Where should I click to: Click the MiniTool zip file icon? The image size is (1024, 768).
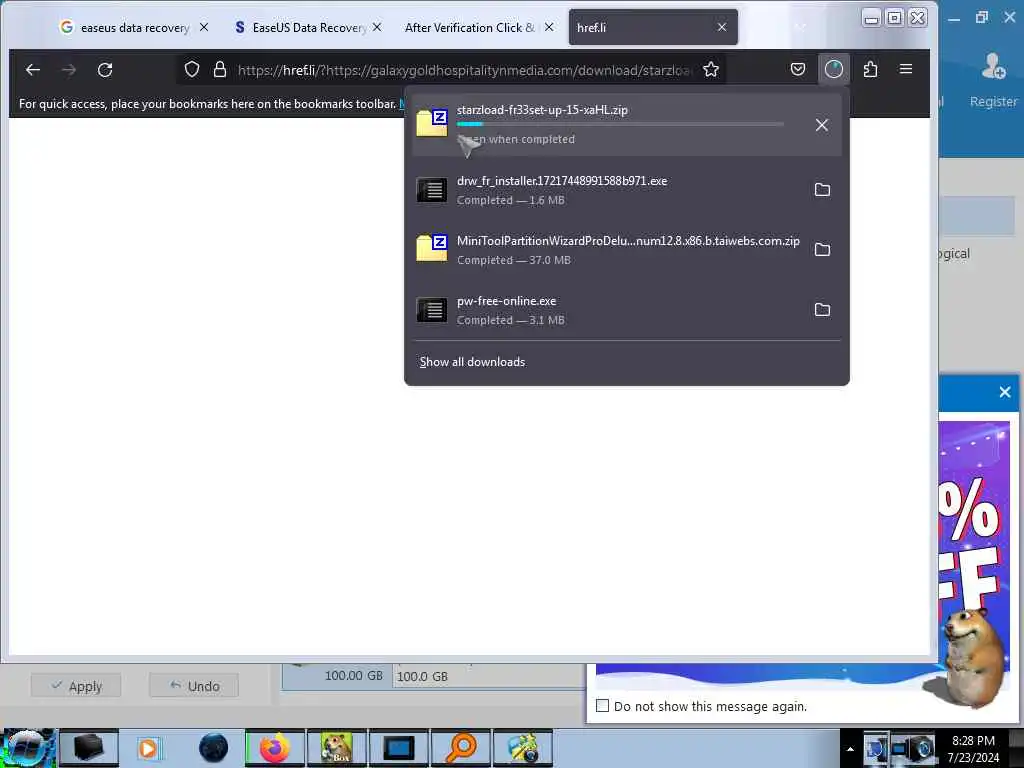(432, 248)
